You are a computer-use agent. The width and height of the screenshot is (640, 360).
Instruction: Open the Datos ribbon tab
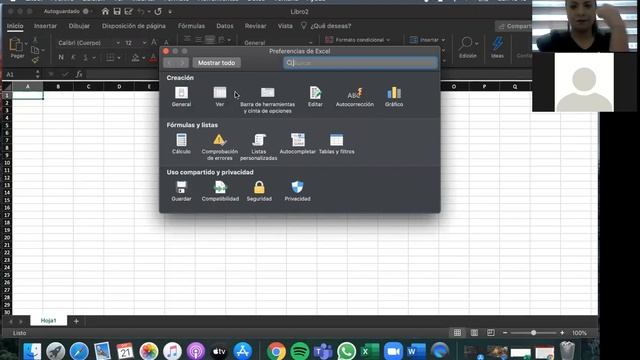click(225, 26)
